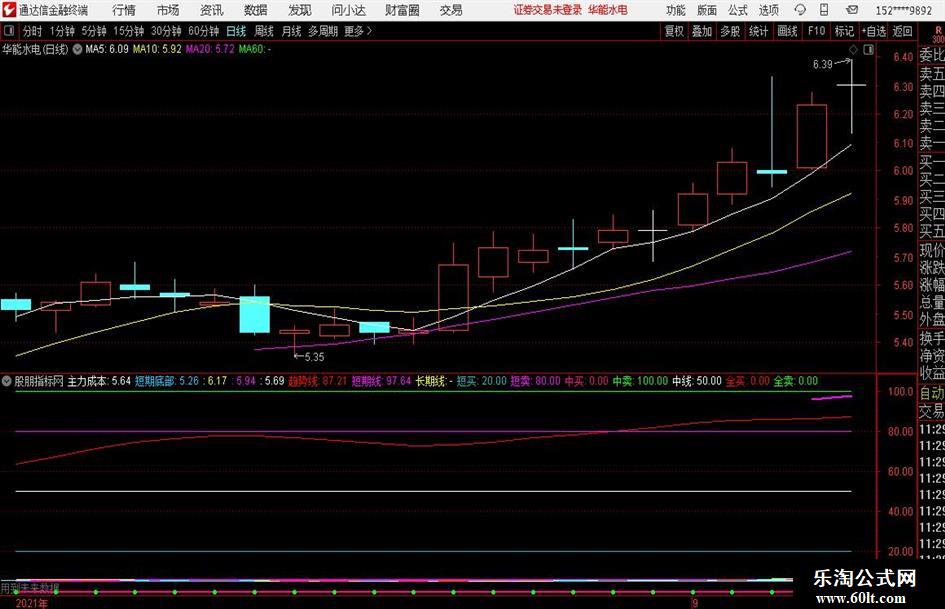The image size is (945, 609).
Task: Open the 公式 menu
Action: tap(738, 10)
